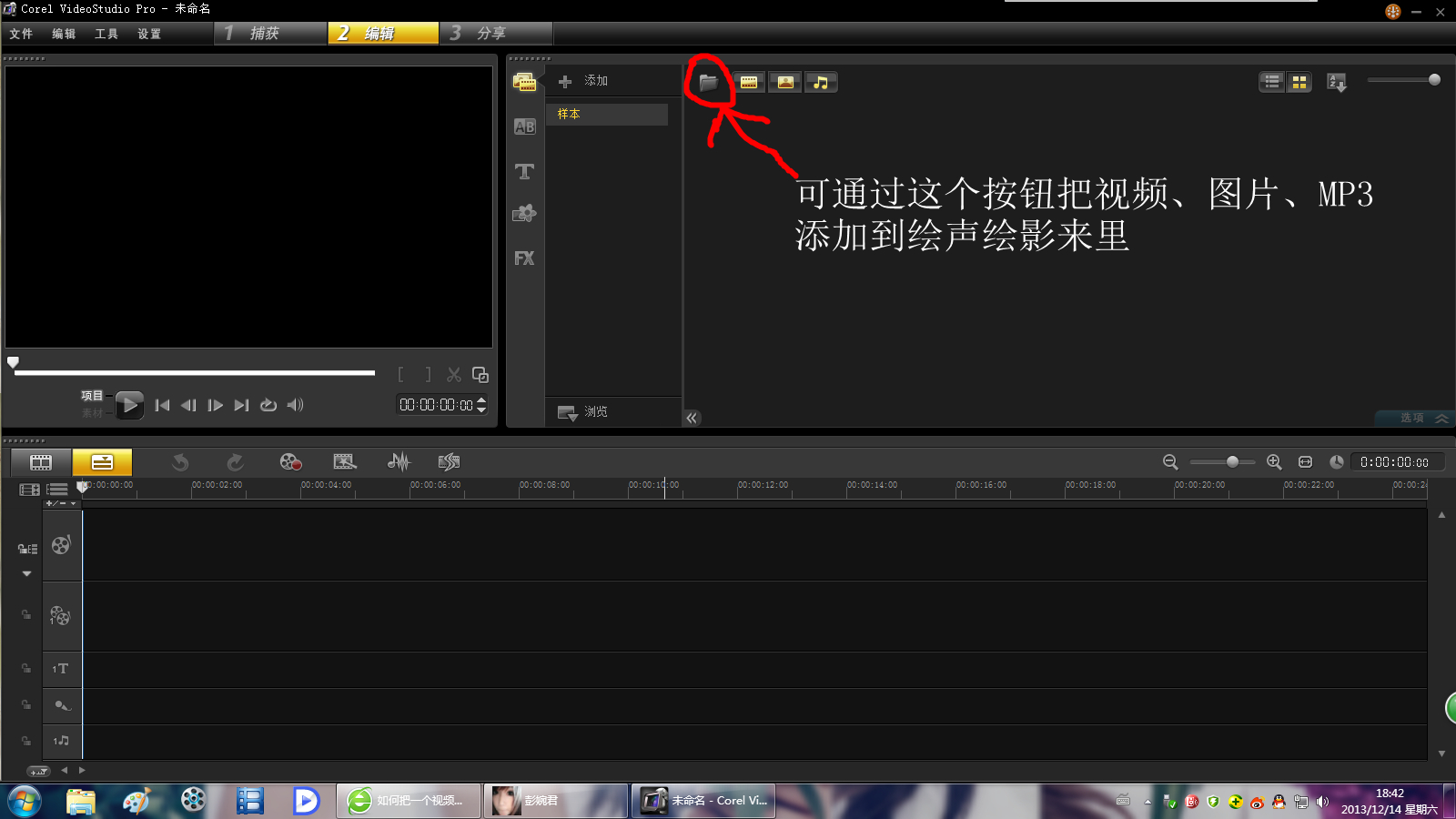Zoom out the timeline
This screenshot has height=819, width=1456.
click(x=1170, y=462)
